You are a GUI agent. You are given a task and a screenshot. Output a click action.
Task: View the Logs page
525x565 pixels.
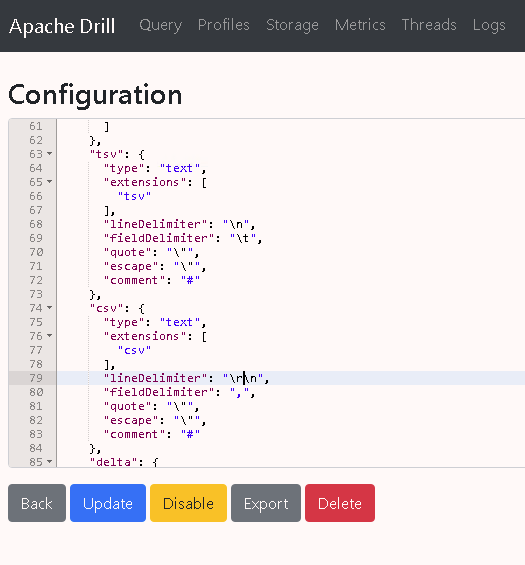(489, 25)
